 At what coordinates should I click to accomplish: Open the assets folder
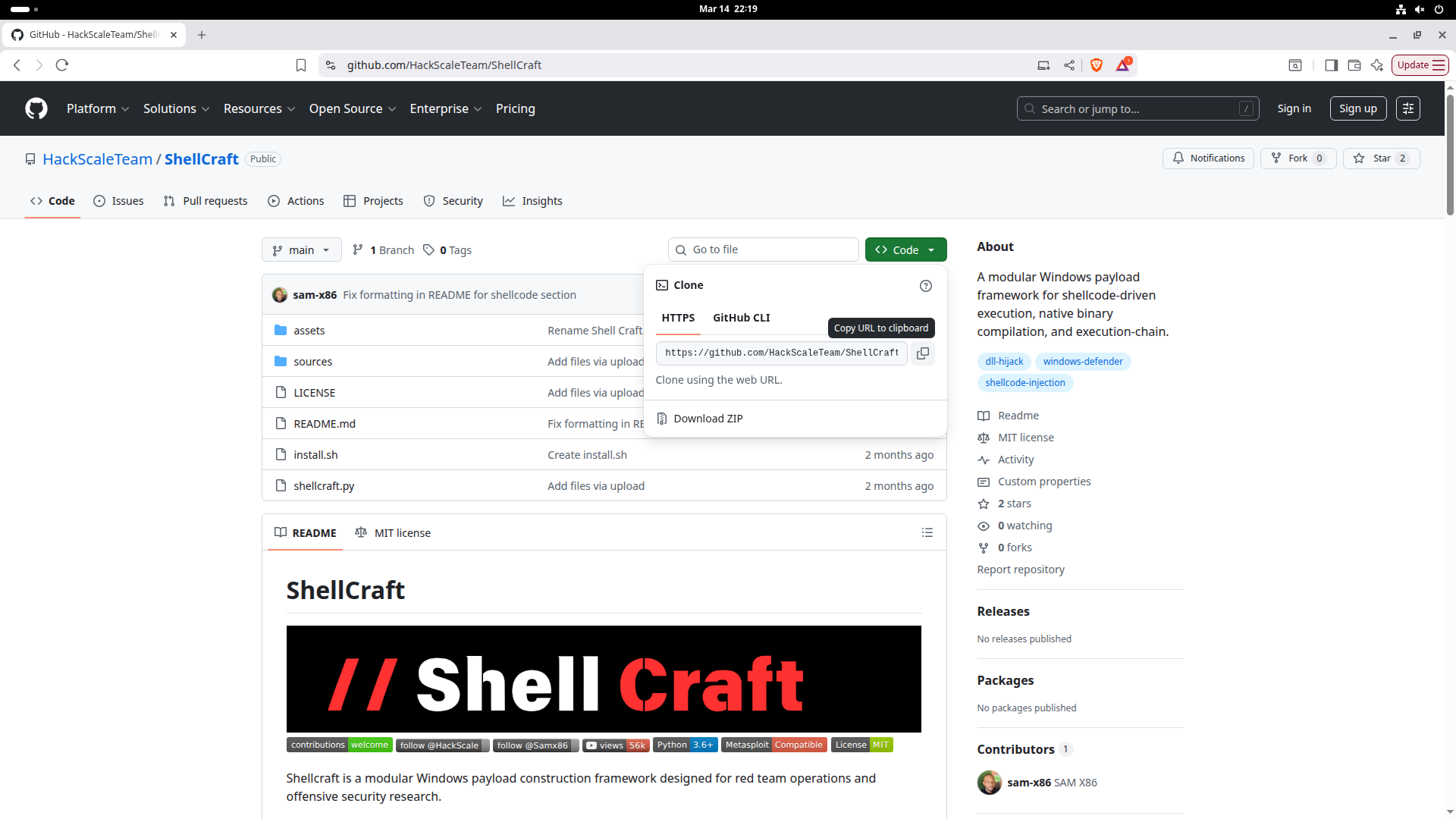coord(309,331)
